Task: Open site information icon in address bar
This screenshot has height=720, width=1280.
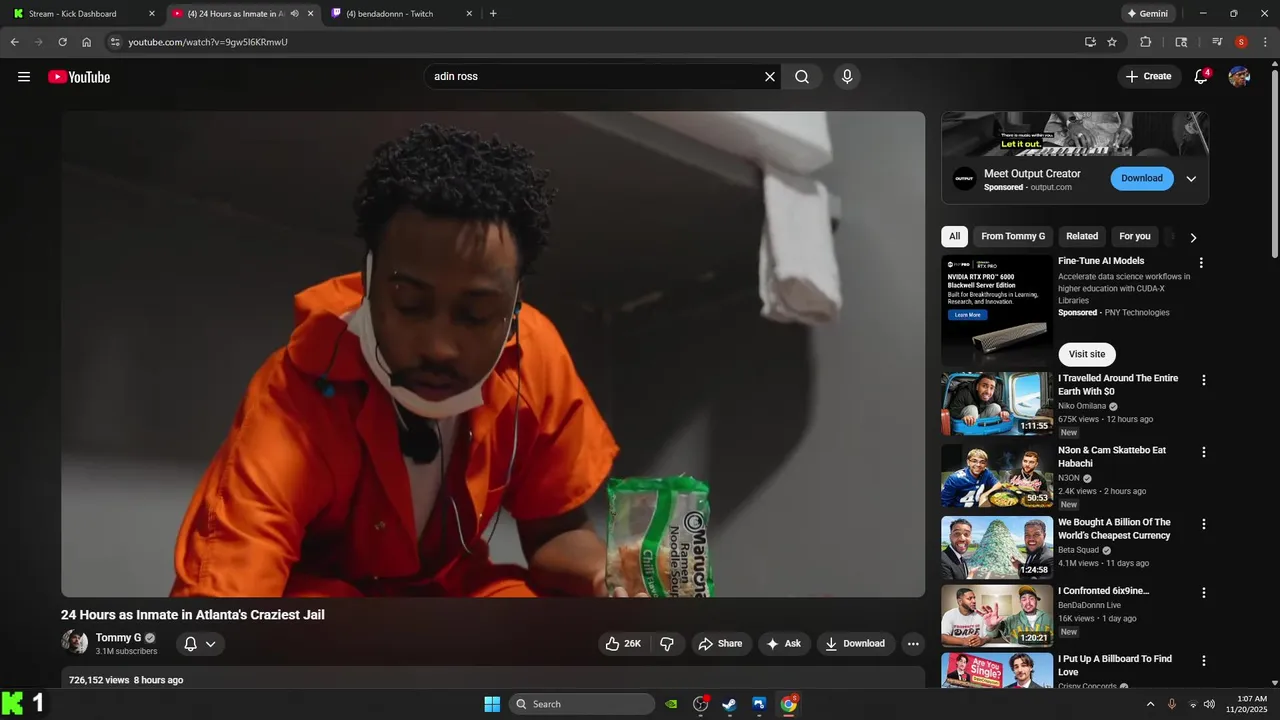Action: pos(115,42)
